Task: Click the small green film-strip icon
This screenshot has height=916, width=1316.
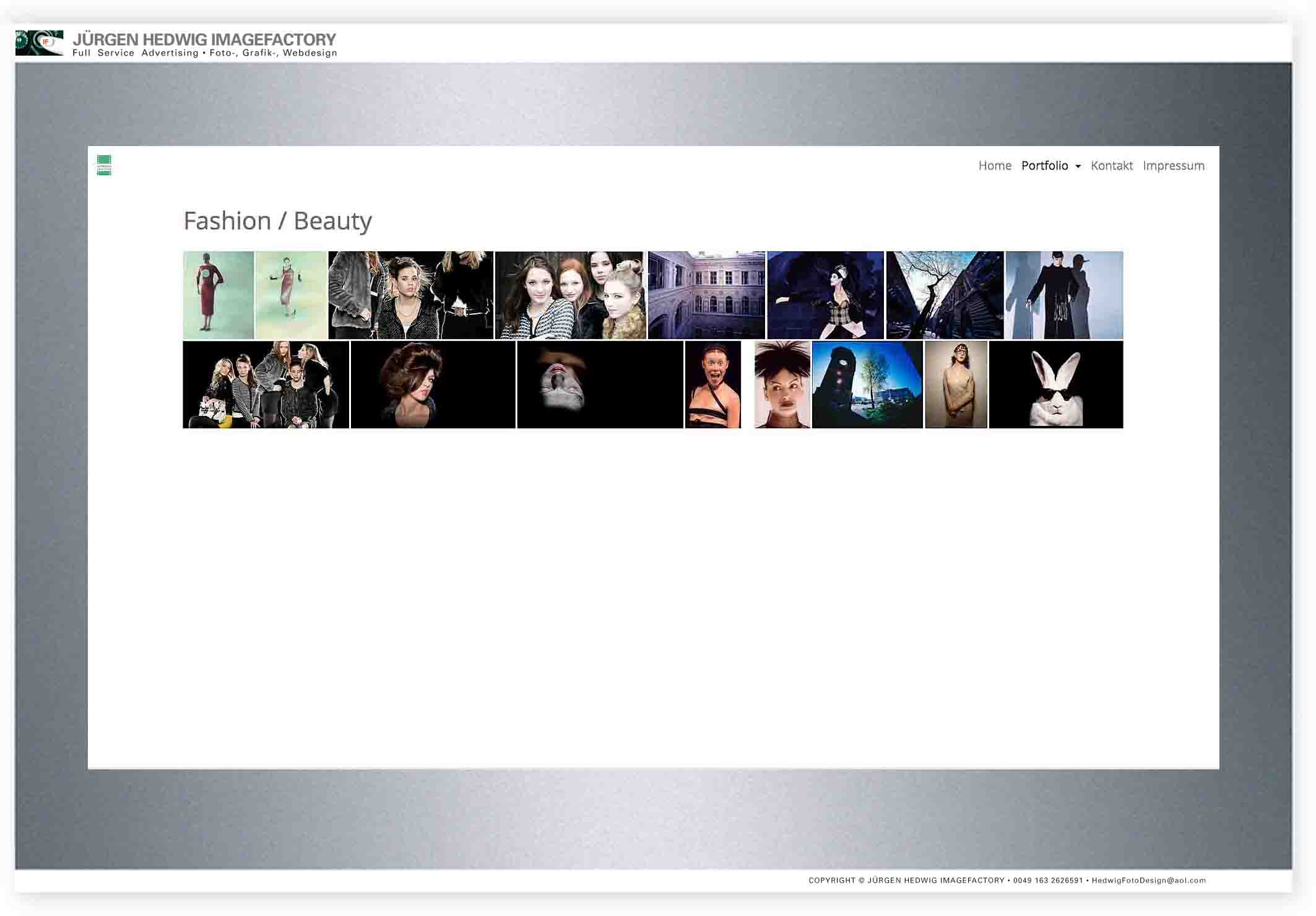Action: point(104,165)
